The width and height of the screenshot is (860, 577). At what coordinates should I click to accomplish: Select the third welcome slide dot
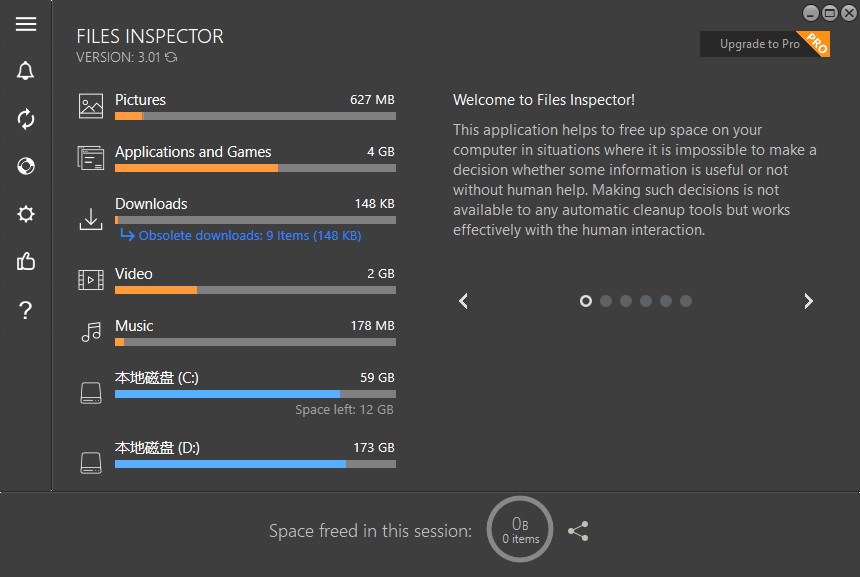[626, 301]
